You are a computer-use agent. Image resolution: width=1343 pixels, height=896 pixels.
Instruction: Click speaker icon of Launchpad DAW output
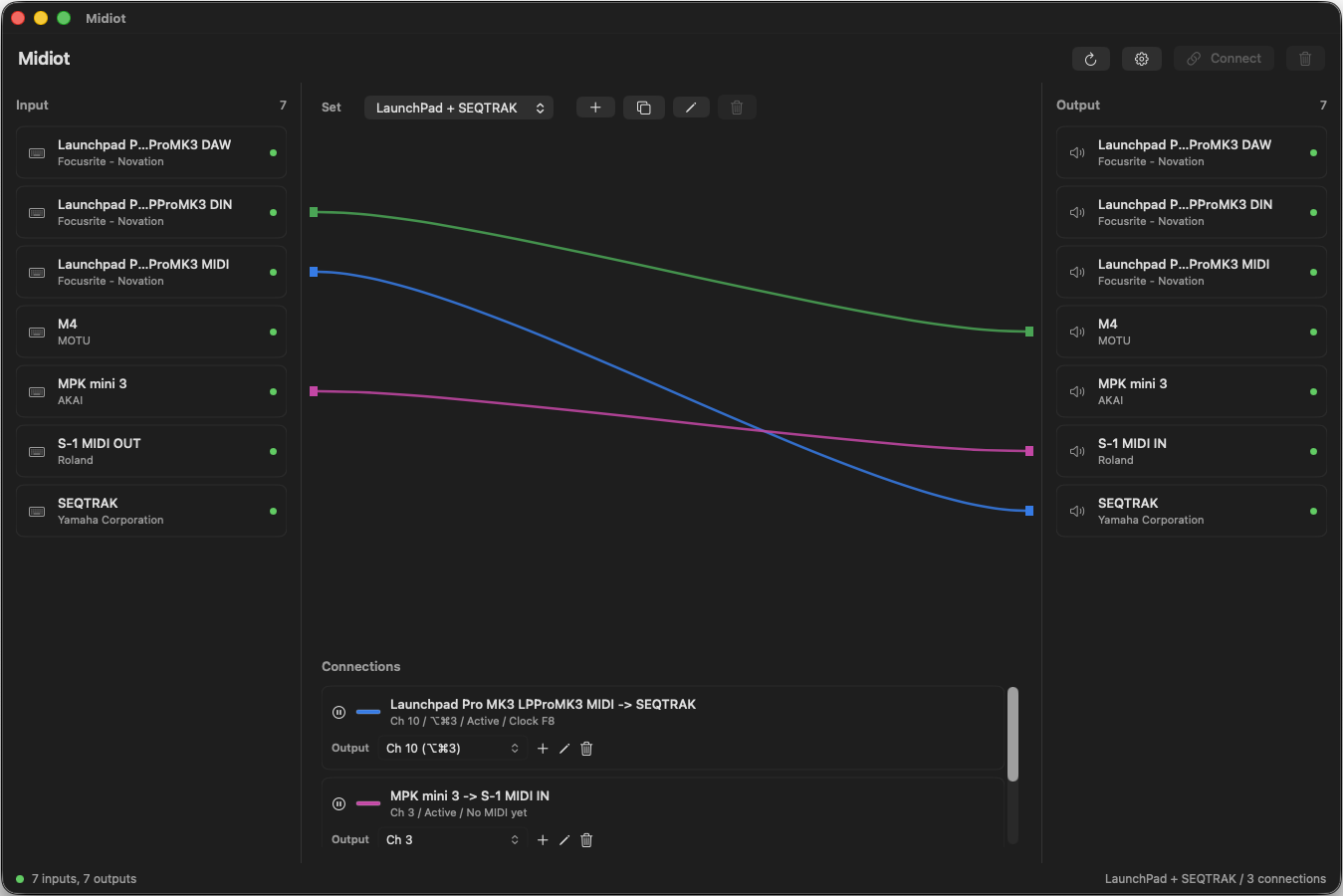[x=1077, y=153]
